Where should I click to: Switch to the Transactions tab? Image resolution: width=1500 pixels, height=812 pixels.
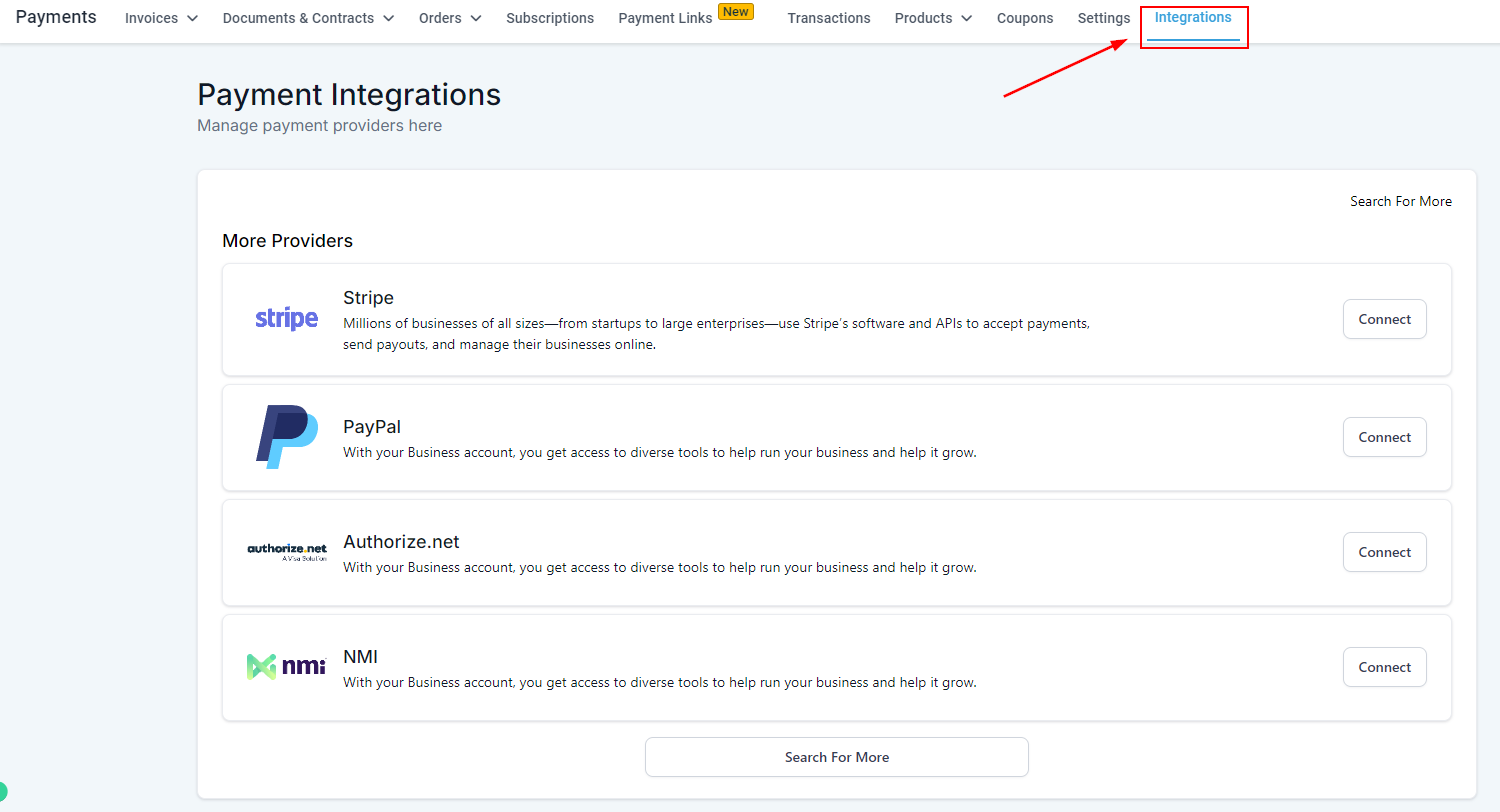(829, 18)
